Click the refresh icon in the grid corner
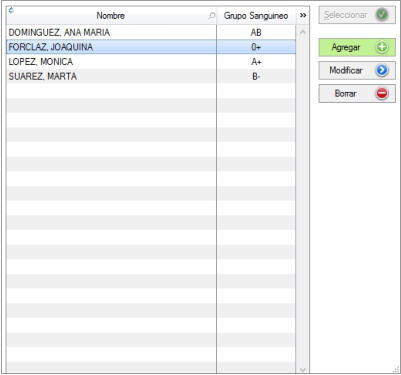The image size is (401, 375). coord(11,10)
